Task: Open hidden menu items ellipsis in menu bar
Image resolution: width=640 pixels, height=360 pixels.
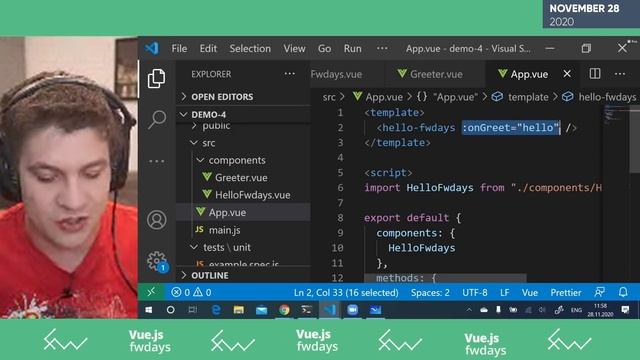Action: 382,48
